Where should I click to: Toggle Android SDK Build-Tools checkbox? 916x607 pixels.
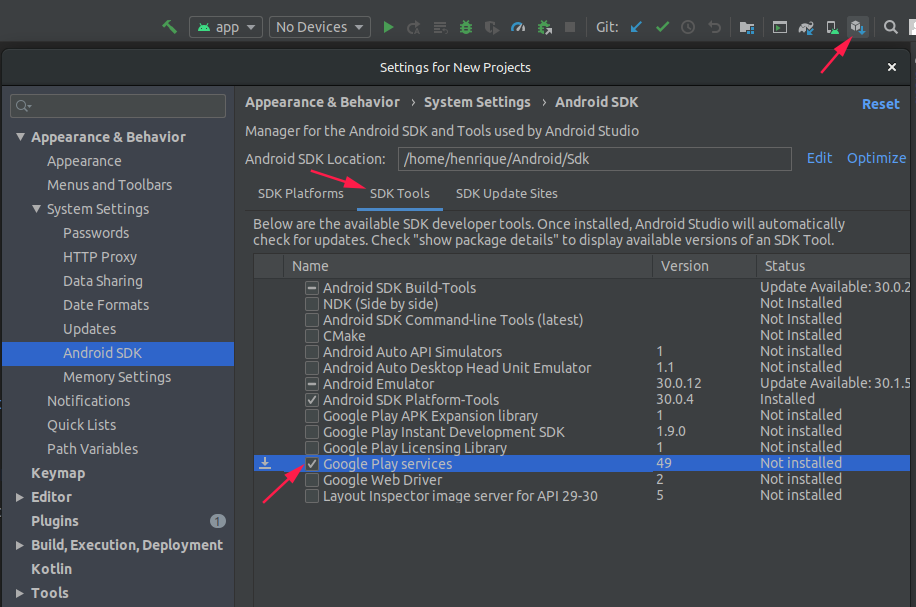[x=312, y=288]
